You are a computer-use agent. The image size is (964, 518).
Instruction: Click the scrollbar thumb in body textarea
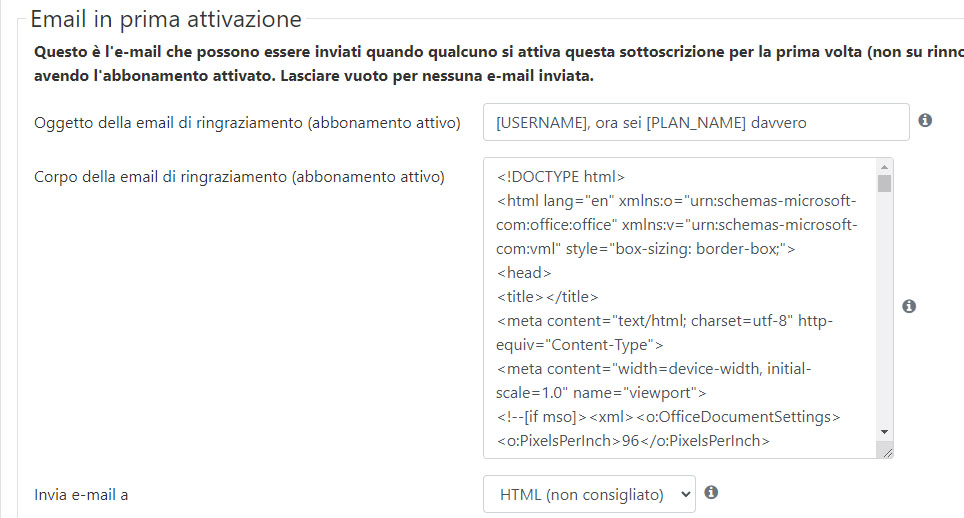click(884, 184)
